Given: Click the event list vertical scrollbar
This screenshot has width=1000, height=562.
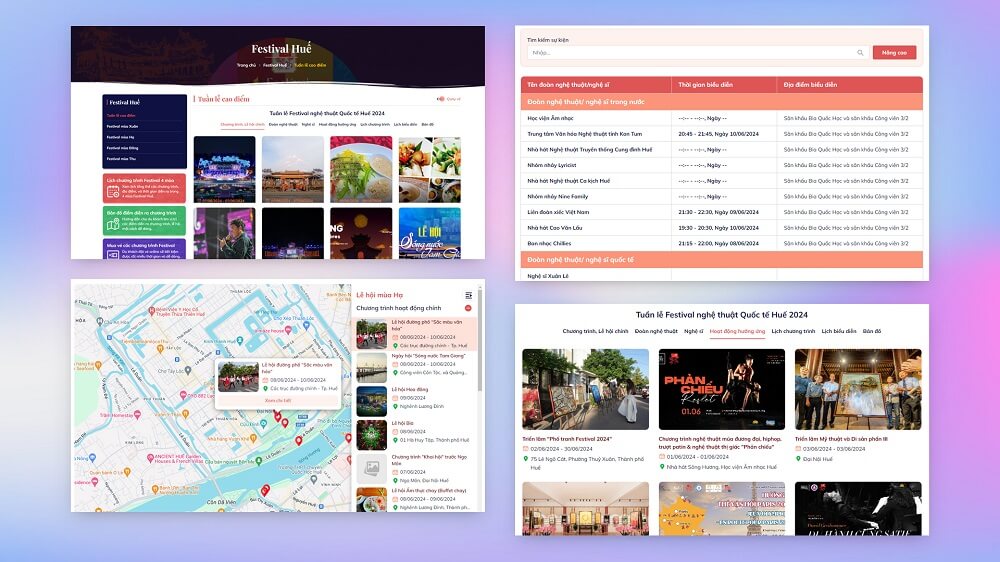Looking at the screenshot, I should (x=480, y=350).
